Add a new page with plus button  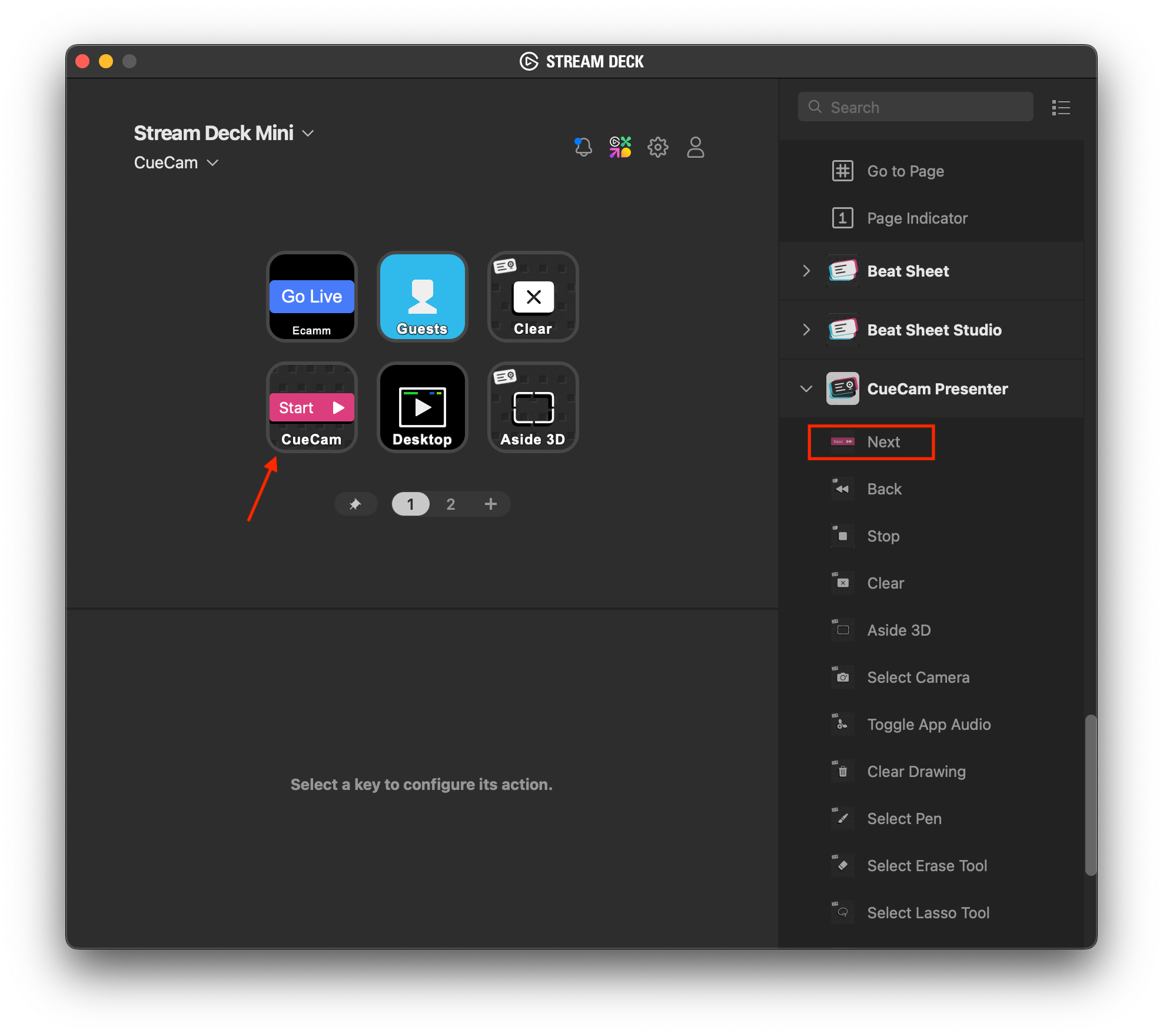pos(490,504)
